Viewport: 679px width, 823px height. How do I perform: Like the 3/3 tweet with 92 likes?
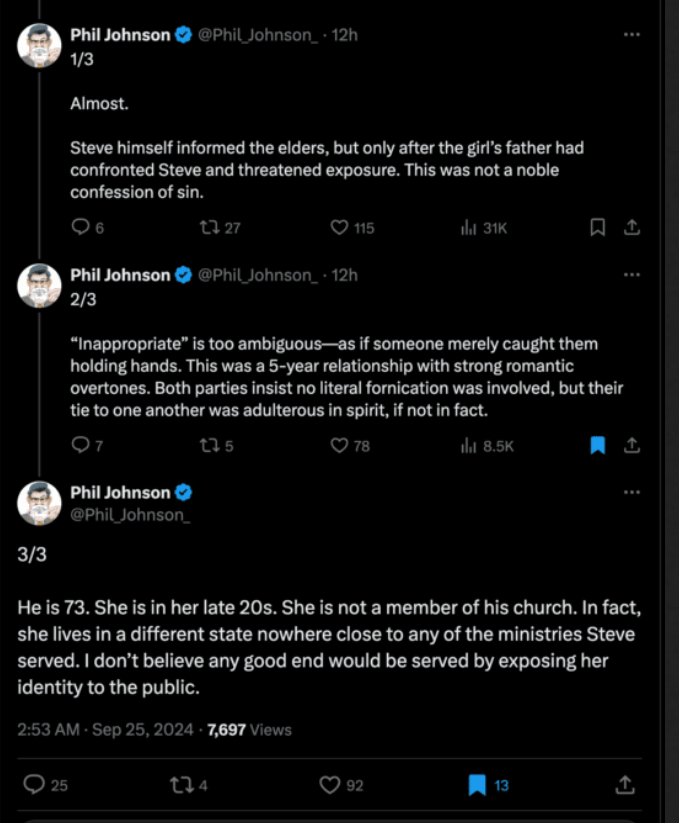tap(330, 785)
